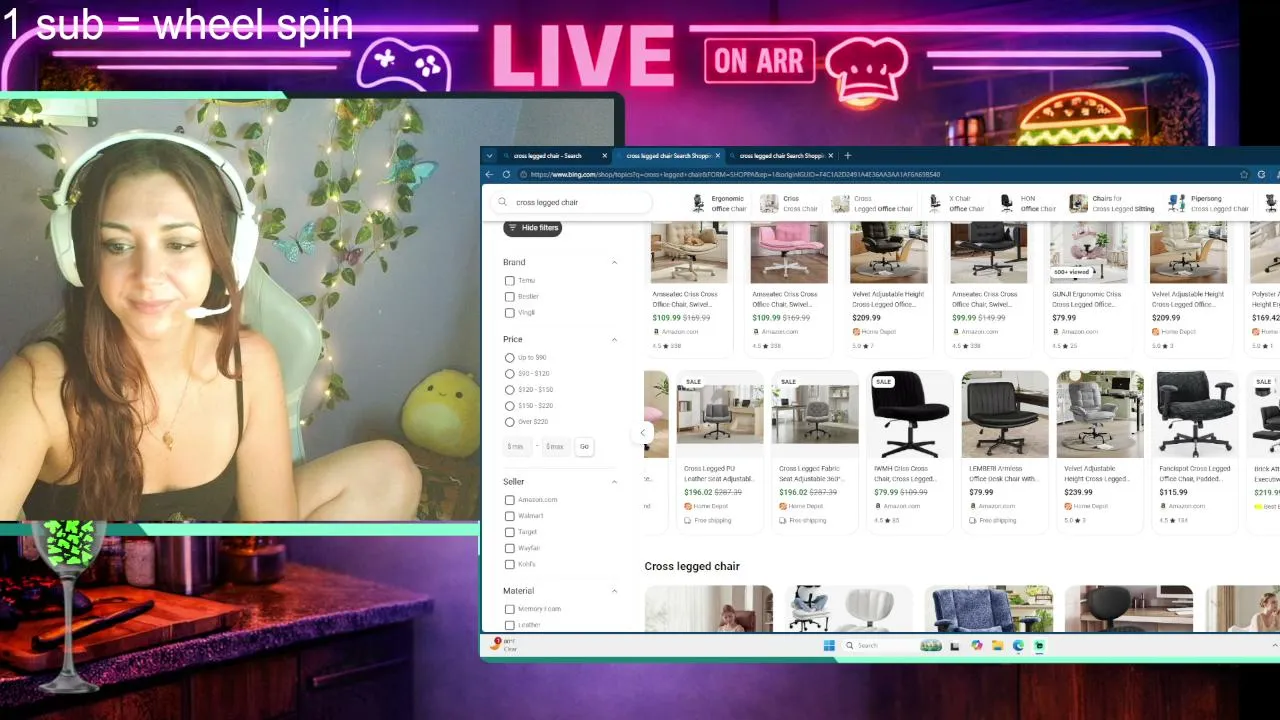Viewport: 1280px width, 720px height.
Task: Check the Kohl's seller filter
Action: [510, 564]
